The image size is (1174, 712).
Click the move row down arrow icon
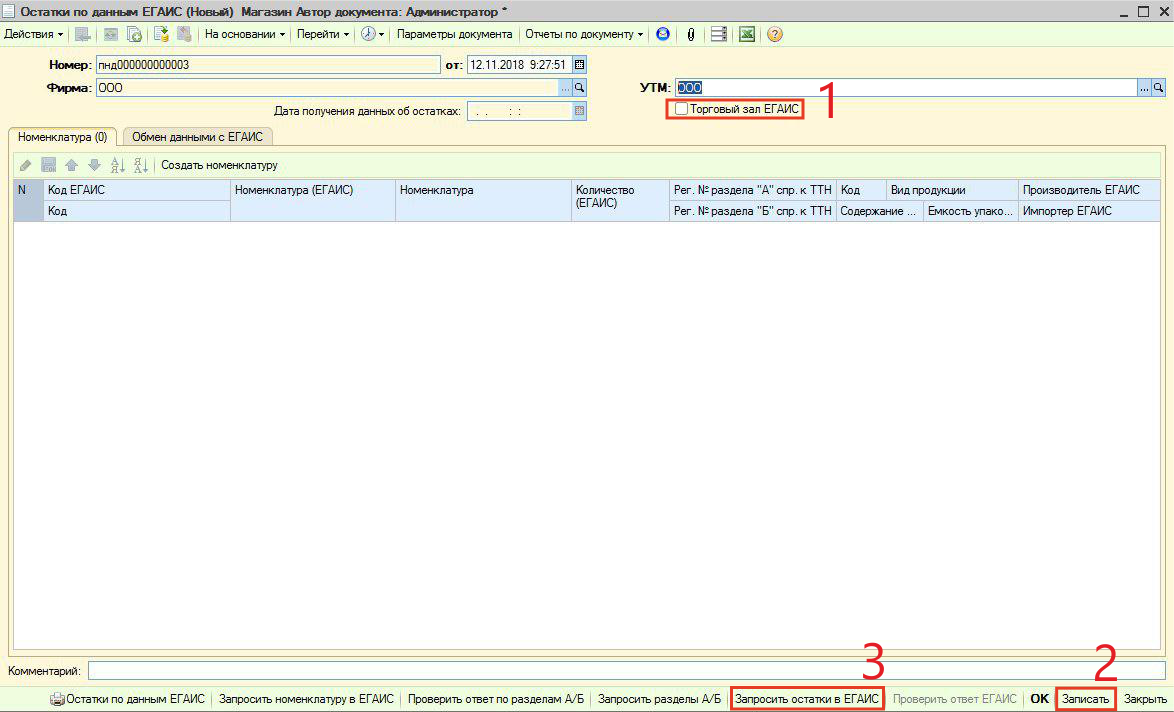click(x=94, y=165)
